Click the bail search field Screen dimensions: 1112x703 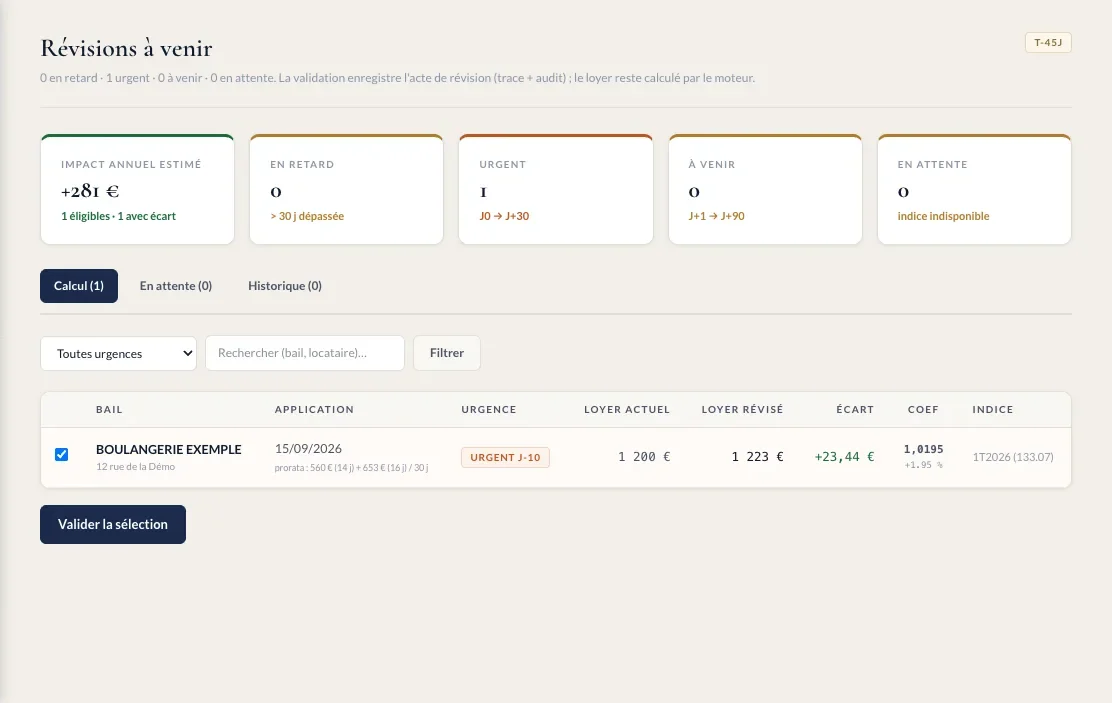click(x=305, y=353)
